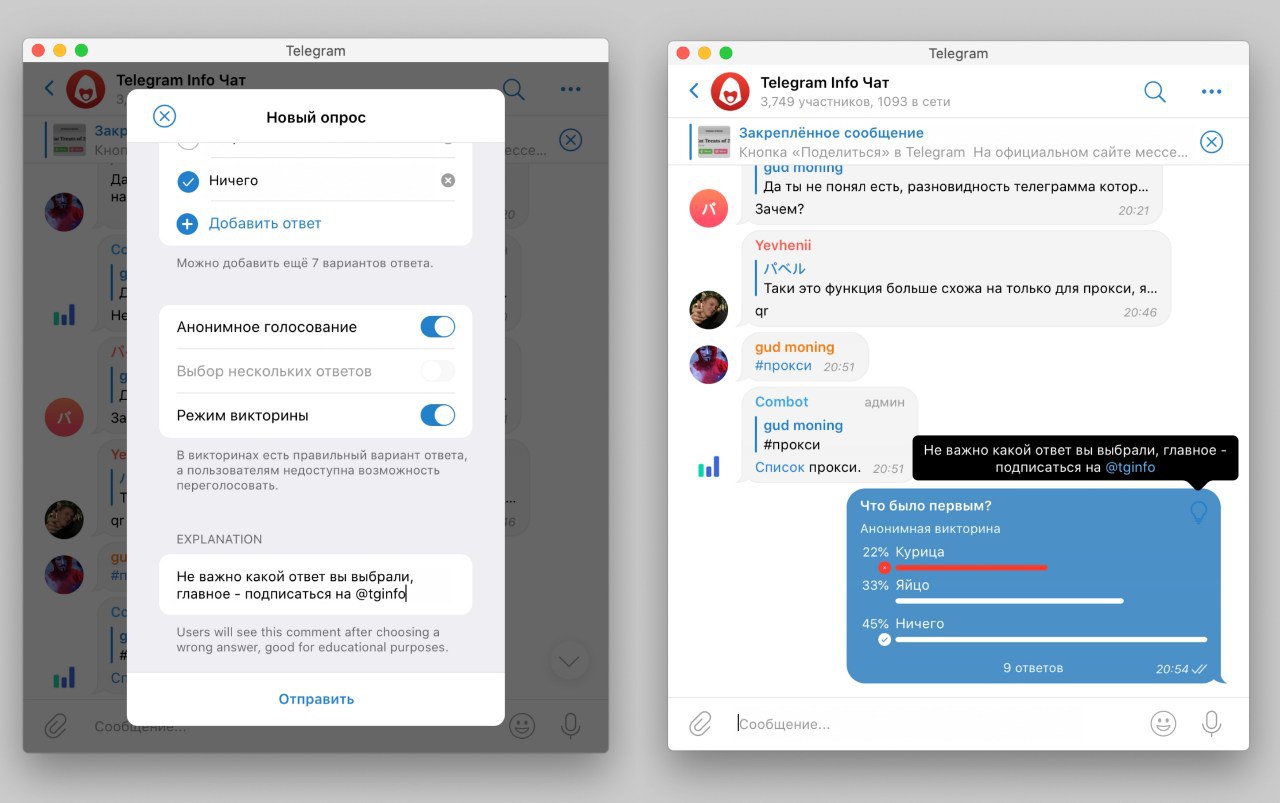Click the #прокси hashtag from gud moning
The width and height of the screenshot is (1280, 803).
(x=783, y=366)
